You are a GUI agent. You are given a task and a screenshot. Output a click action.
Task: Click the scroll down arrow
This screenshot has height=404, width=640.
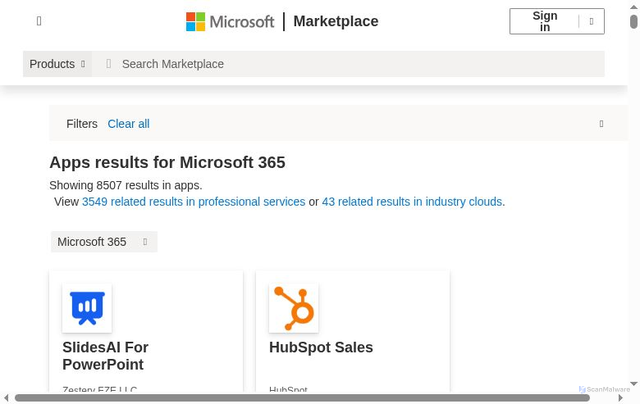click(x=633, y=384)
